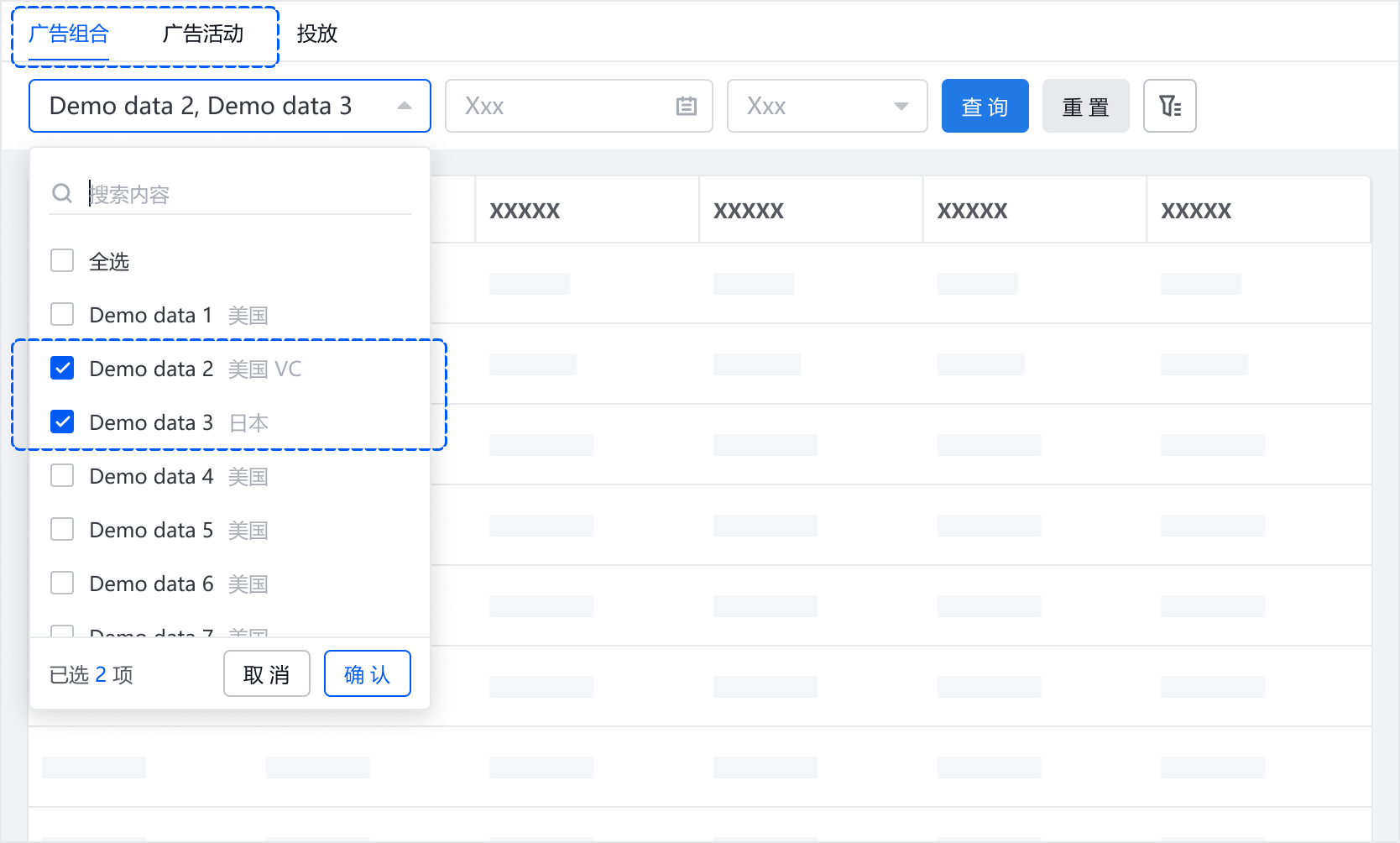Click the 重置 button

tap(1085, 106)
